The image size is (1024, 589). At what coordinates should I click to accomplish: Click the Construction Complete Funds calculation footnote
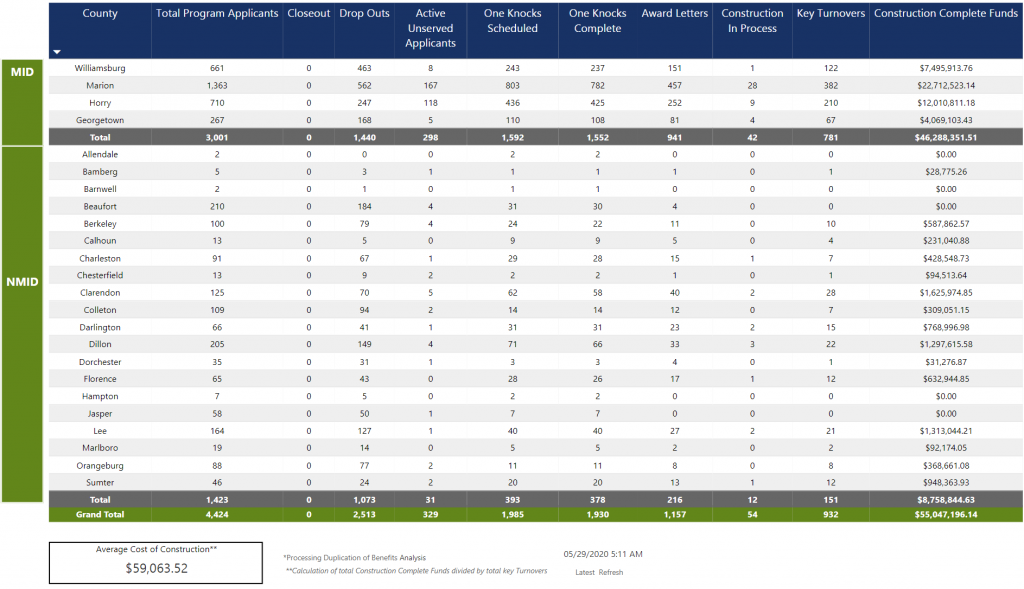point(417,571)
